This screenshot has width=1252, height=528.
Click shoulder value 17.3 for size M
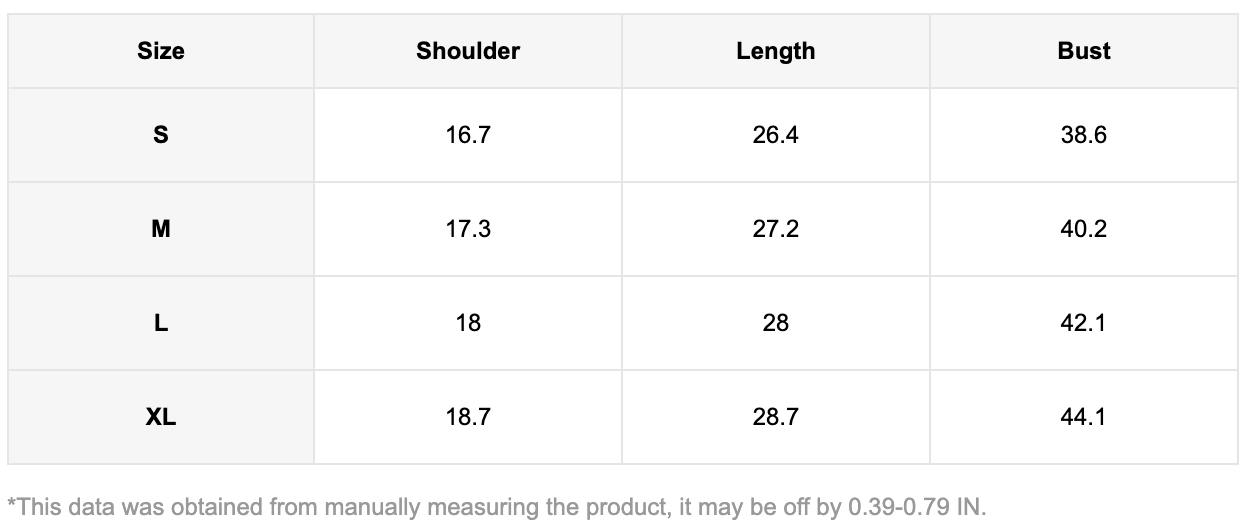(x=468, y=229)
